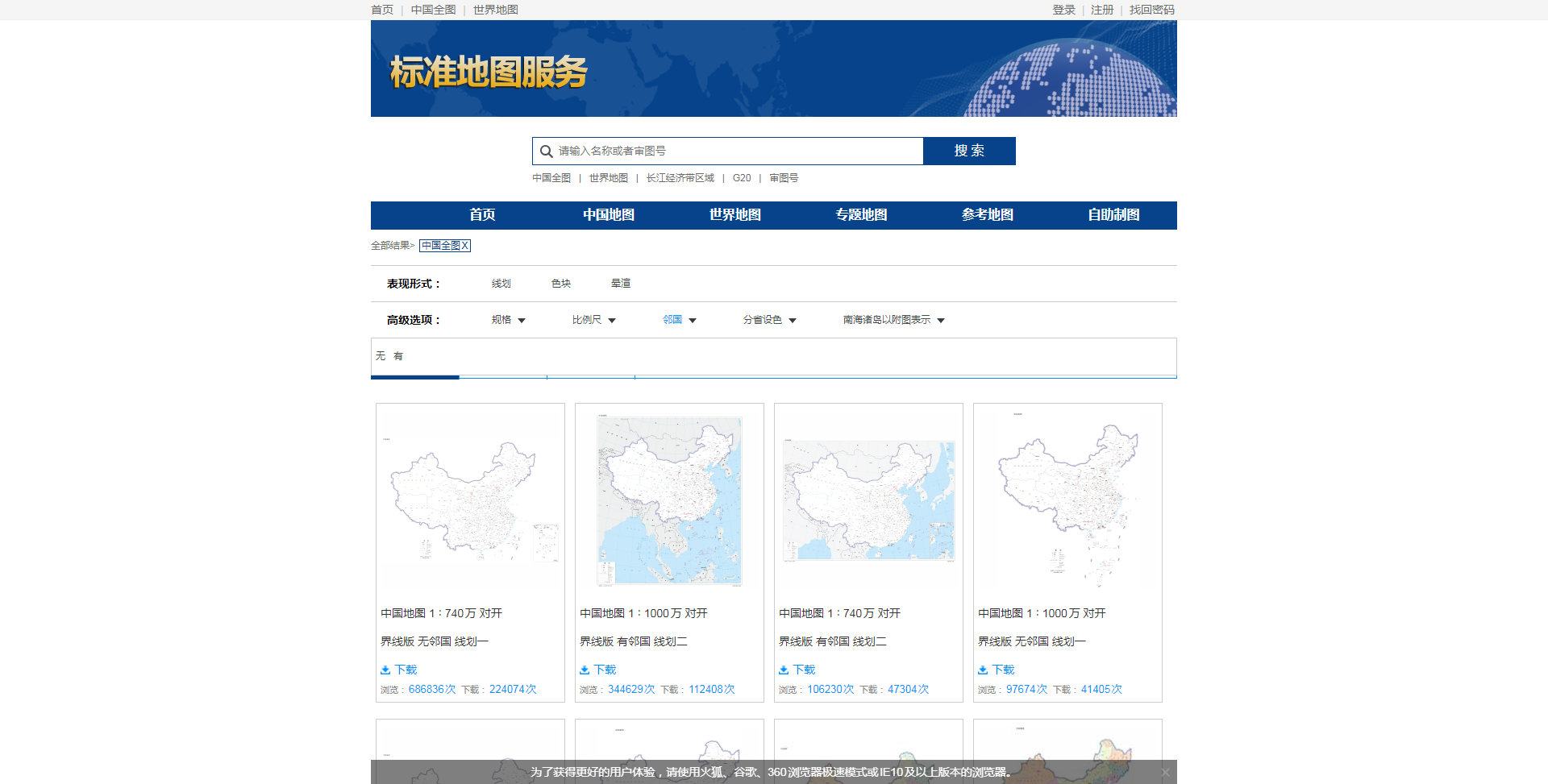
Task: Remove the 中国全图 filter tag via X
Action: tap(466, 246)
